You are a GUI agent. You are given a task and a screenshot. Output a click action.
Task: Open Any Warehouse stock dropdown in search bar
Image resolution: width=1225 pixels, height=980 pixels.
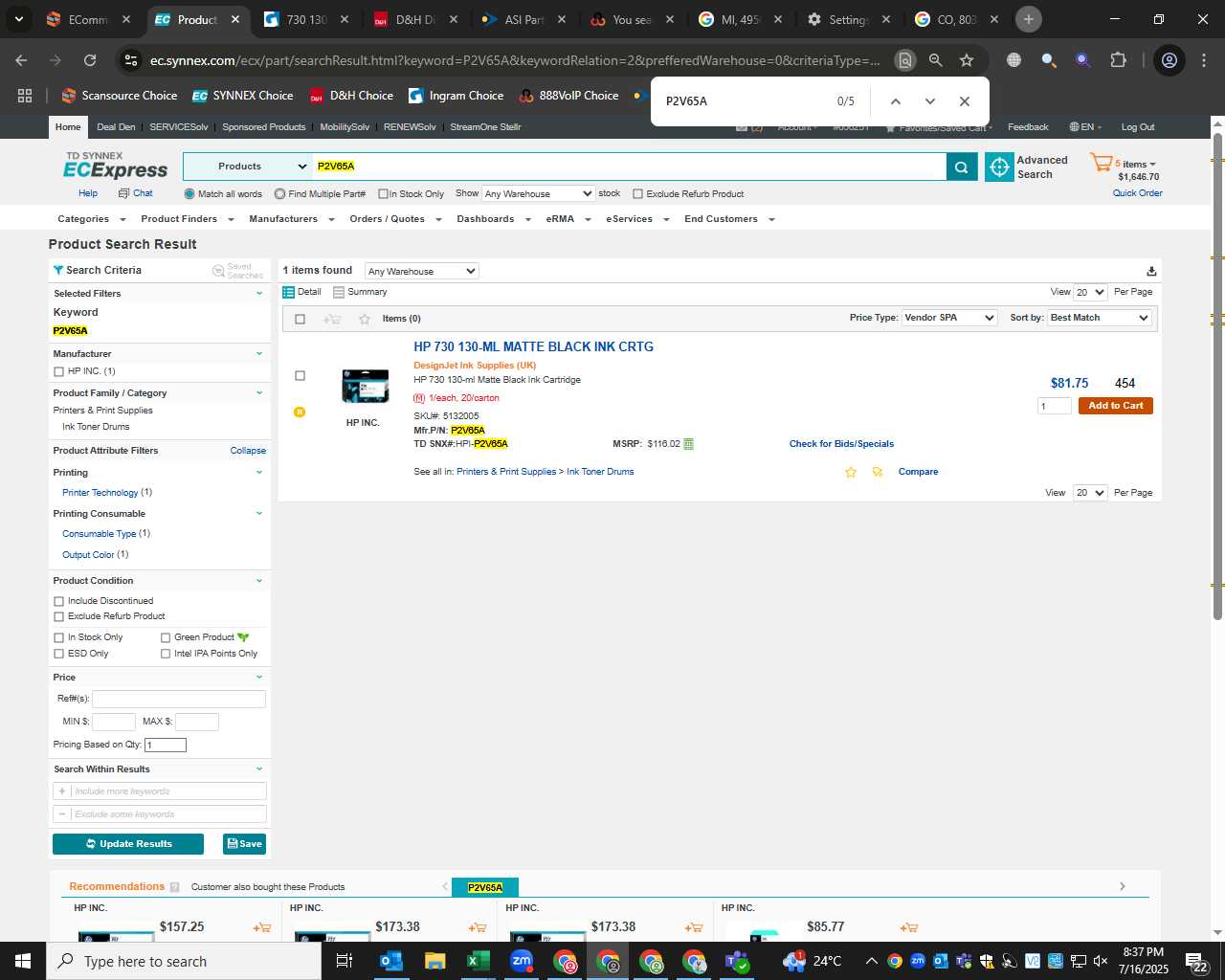(x=538, y=194)
